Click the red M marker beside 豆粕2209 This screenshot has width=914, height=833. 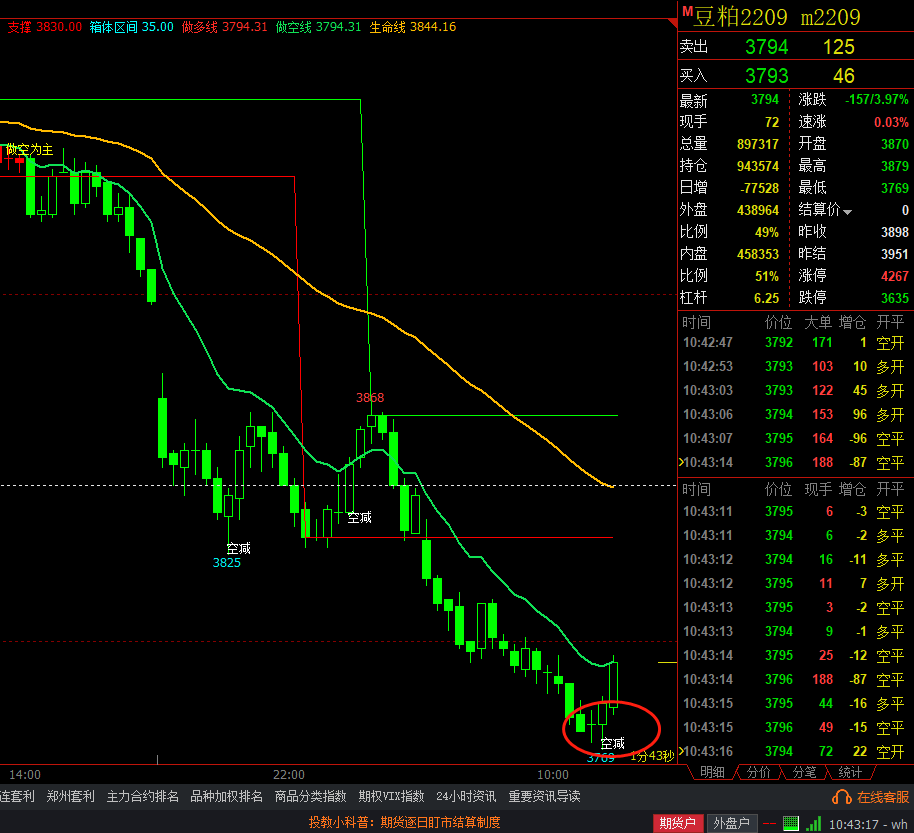coord(686,12)
